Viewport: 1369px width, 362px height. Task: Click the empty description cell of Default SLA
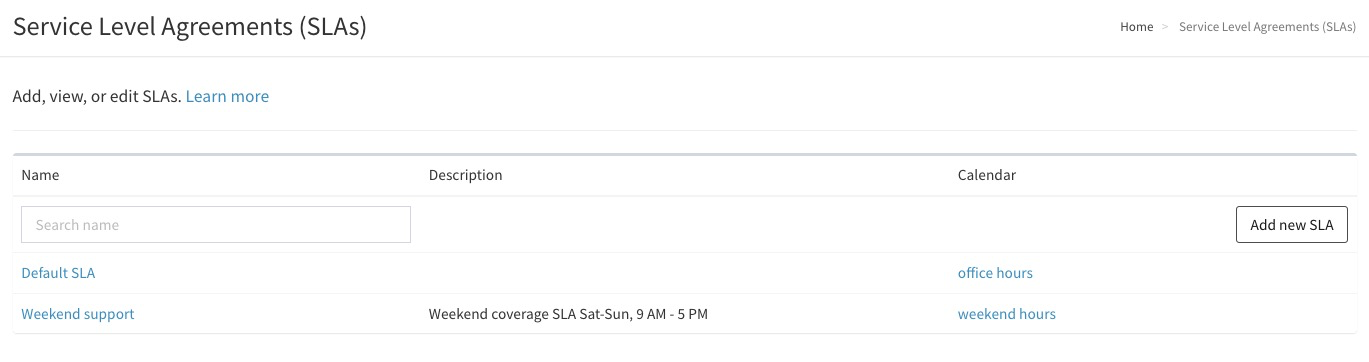pos(684,273)
